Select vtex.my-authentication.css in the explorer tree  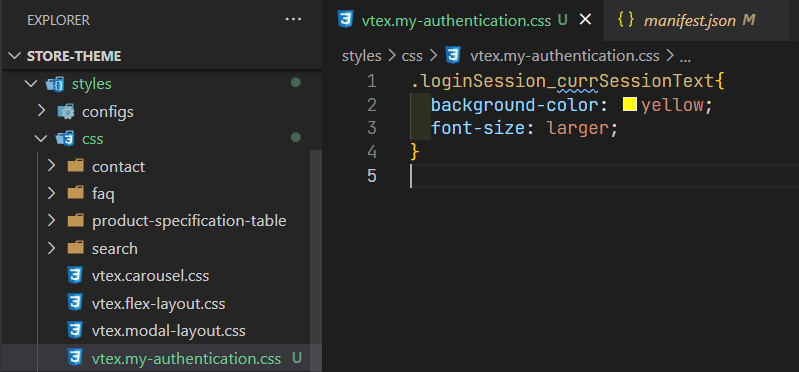pos(187,359)
